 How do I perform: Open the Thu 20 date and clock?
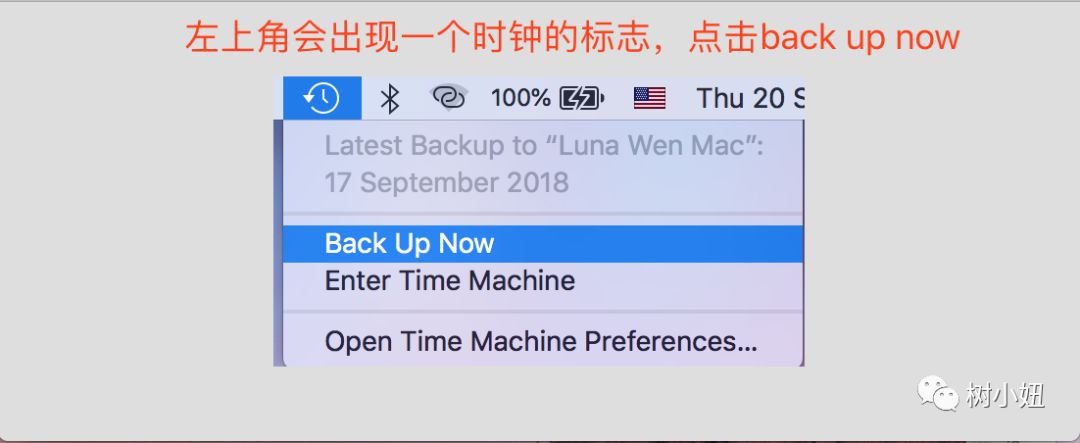tap(750, 99)
